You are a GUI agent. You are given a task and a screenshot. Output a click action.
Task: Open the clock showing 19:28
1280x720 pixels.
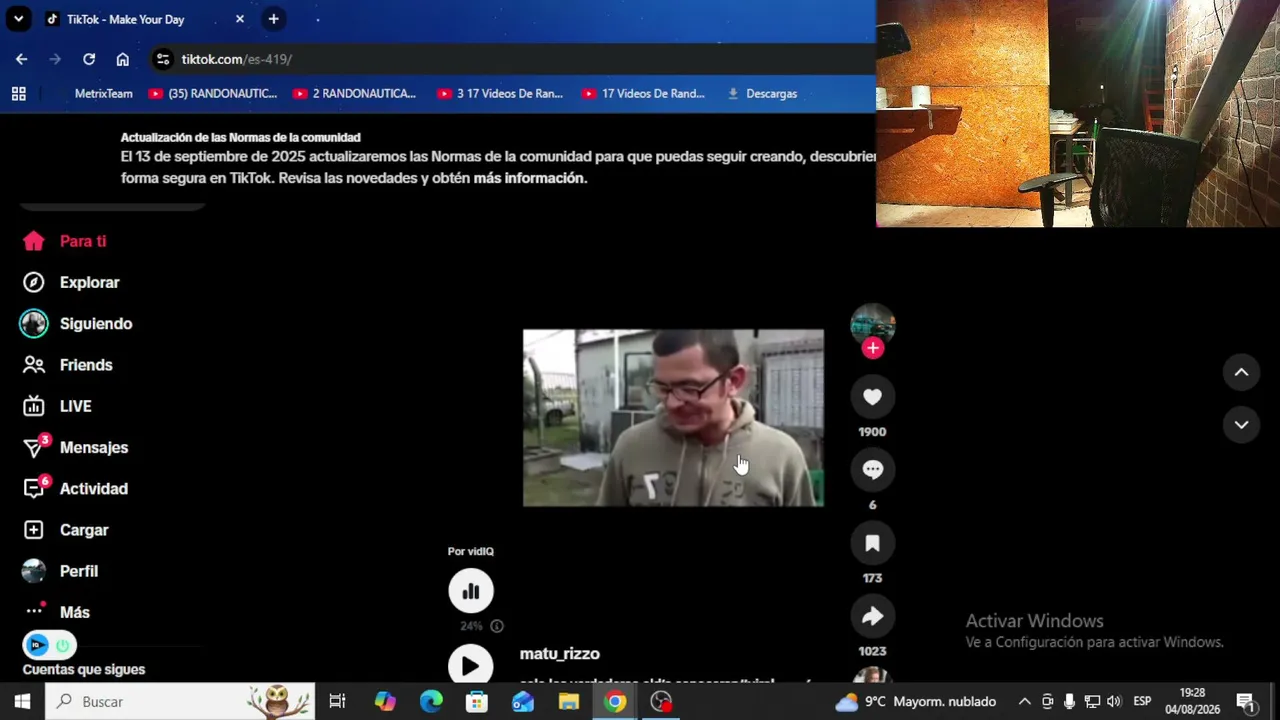[1192, 702]
